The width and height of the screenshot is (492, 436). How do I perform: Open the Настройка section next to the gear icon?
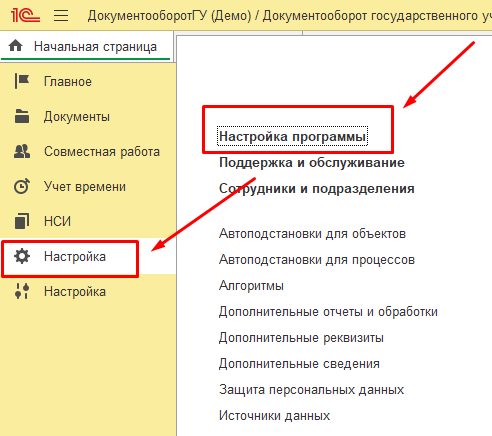point(75,256)
